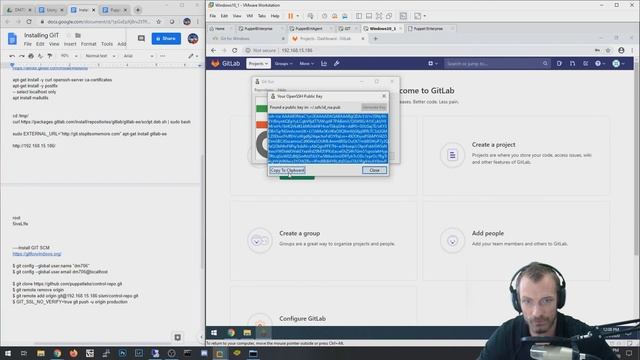Click GitLab search or jump to field
The image size is (640, 360).
point(497,64)
